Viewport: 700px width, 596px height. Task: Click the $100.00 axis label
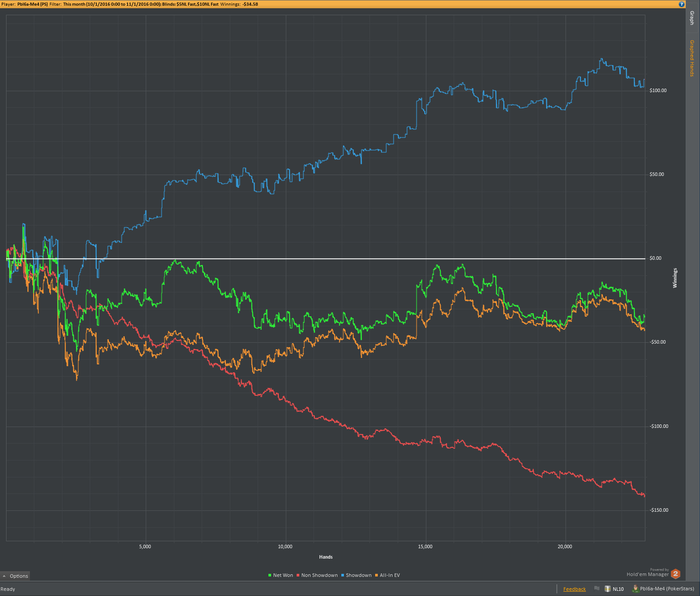click(x=658, y=90)
